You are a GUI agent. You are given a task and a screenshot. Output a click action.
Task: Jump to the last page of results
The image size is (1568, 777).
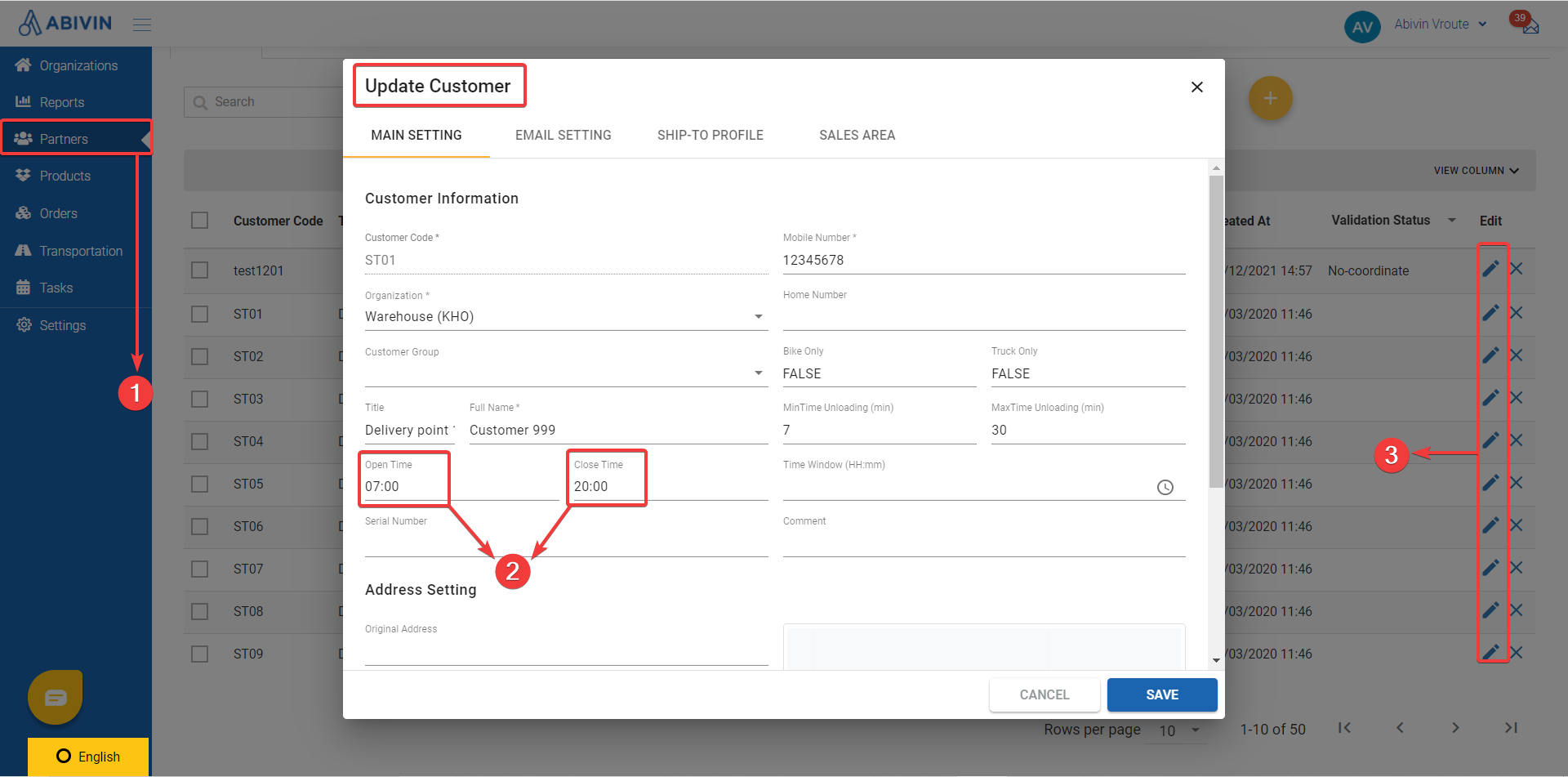pos(1511,728)
